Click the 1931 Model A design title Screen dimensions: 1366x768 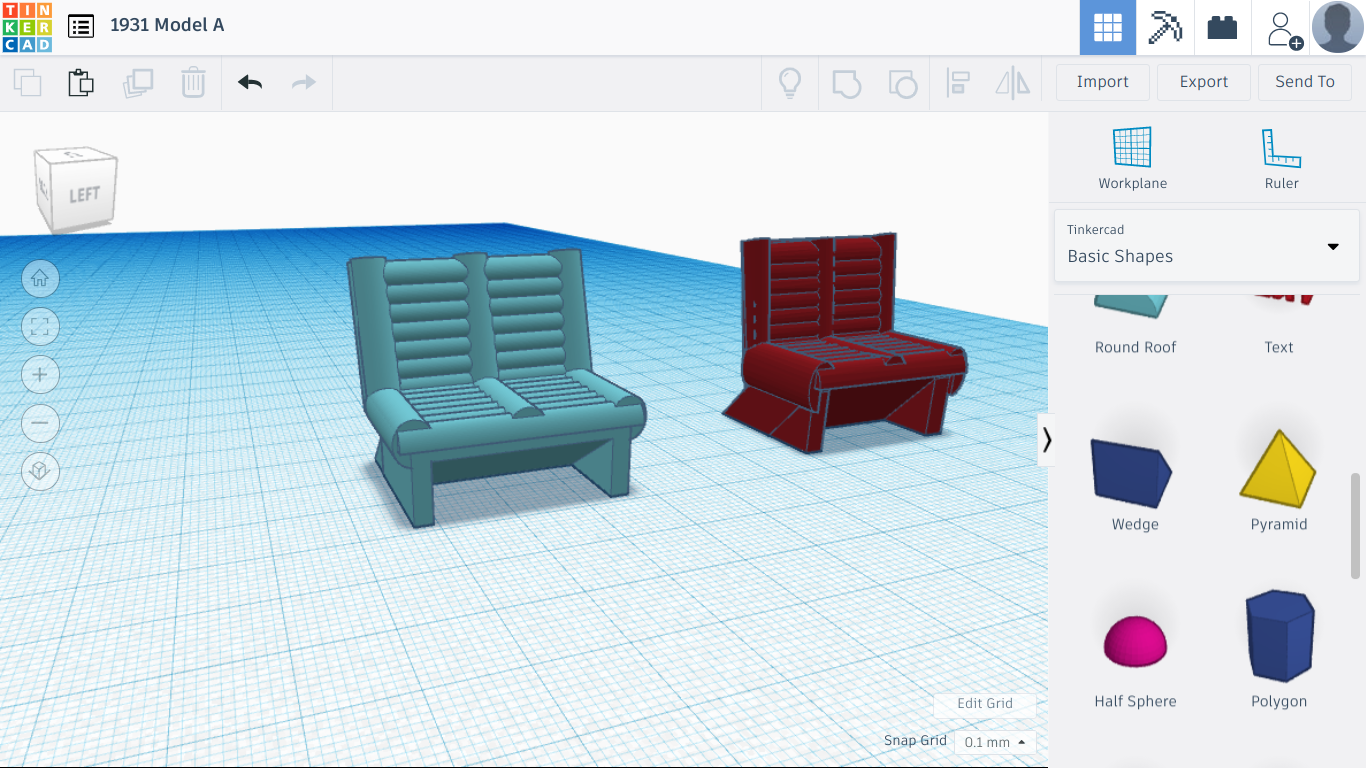[x=167, y=25]
